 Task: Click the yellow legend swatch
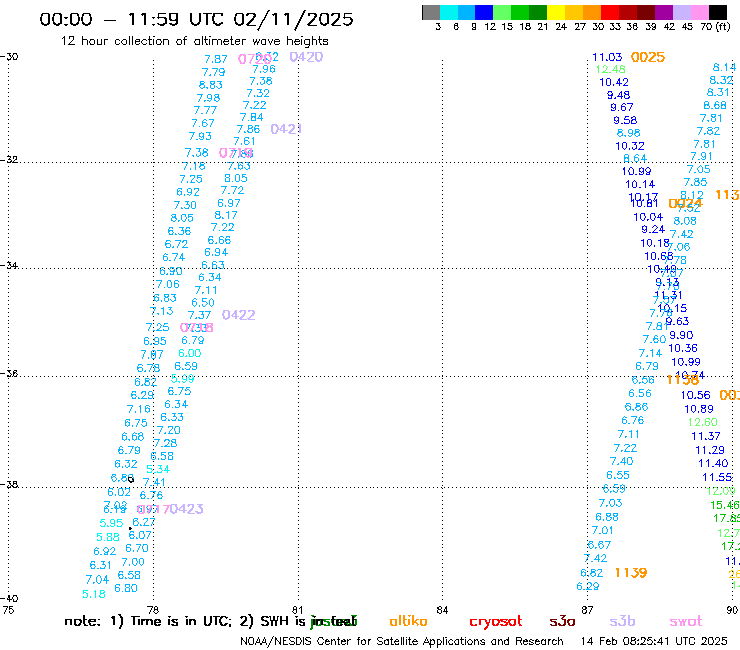(556, 12)
